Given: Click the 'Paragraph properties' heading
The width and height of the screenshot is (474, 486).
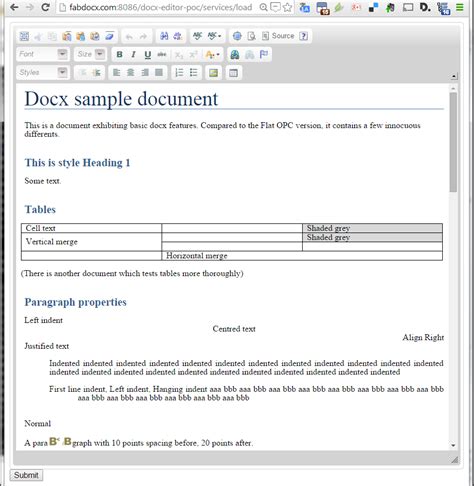Looking at the screenshot, I should coord(76,302).
